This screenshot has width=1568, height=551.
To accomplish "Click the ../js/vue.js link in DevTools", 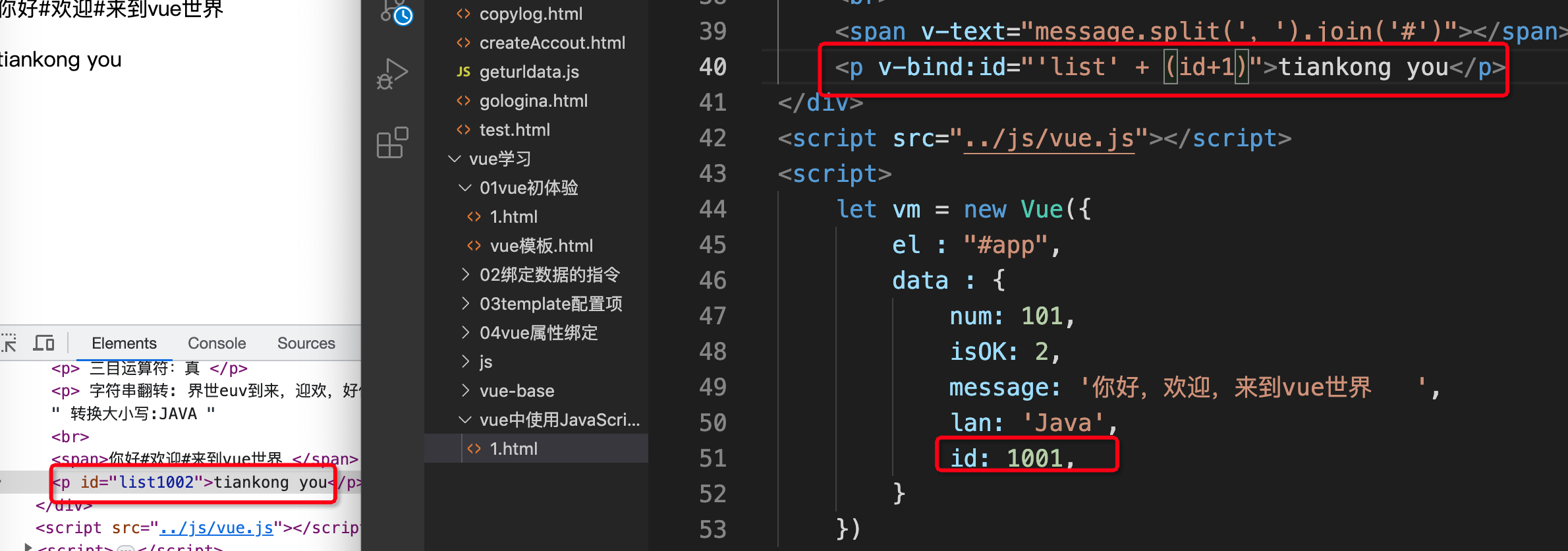I will coord(216,528).
